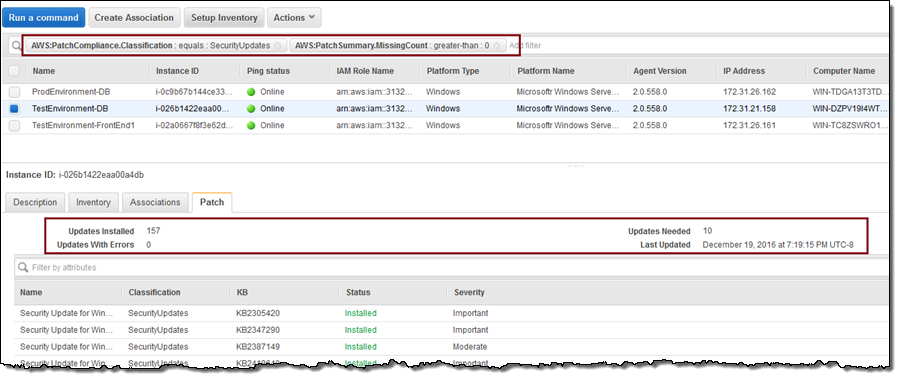Image resolution: width=900 pixels, height=379 pixels.
Task: Click Setup Inventory button
Action: click(224, 17)
